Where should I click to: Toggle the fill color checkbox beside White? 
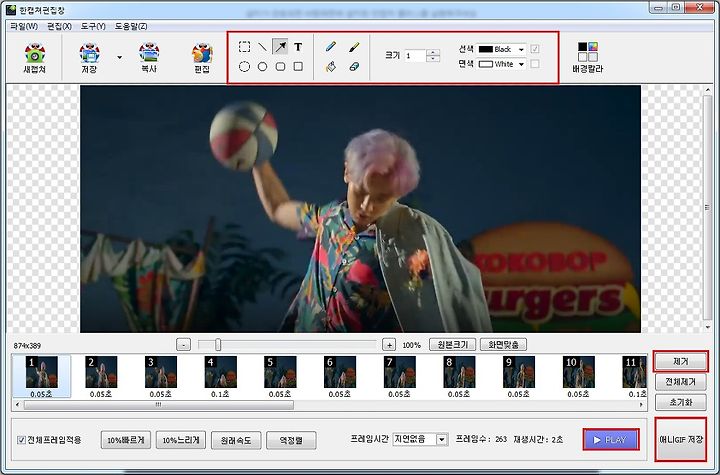click(535, 64)
